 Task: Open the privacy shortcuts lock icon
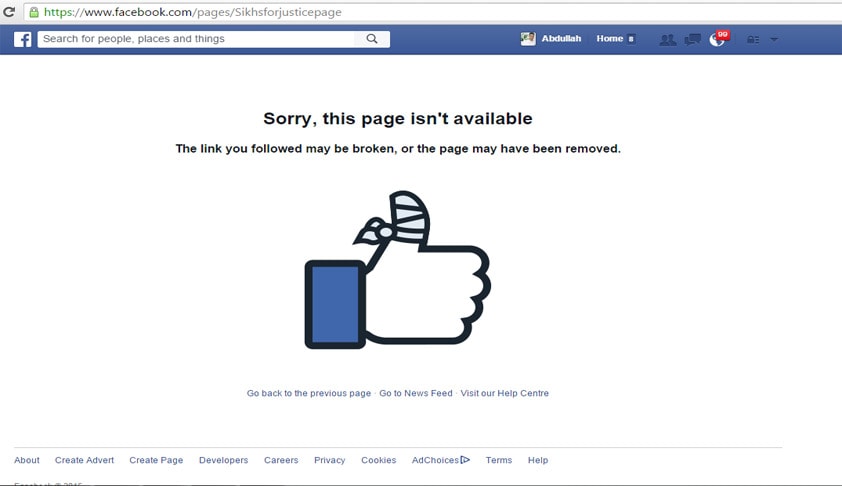(x=753, y=39)
